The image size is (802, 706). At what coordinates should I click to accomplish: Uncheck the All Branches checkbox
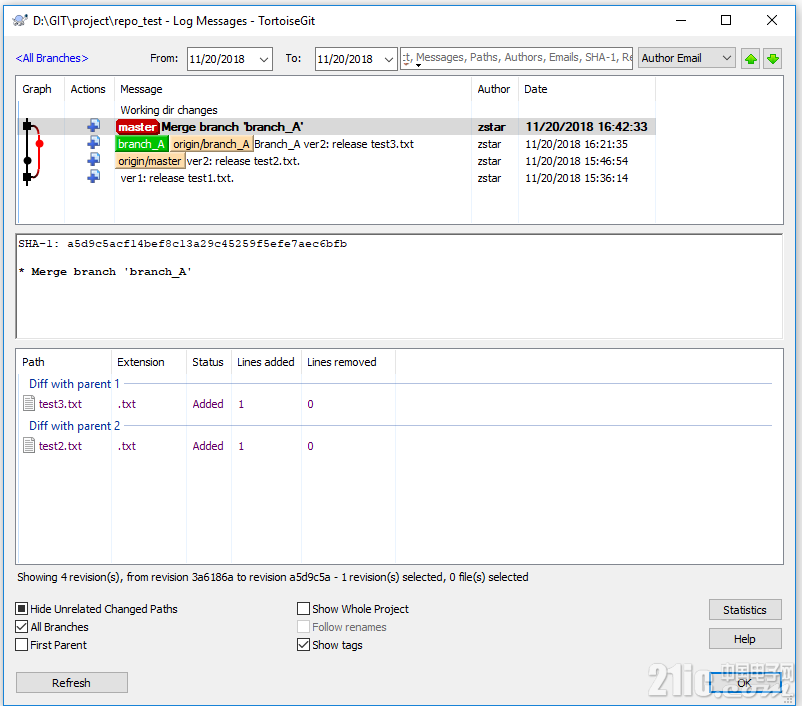(x=21, y=627)
